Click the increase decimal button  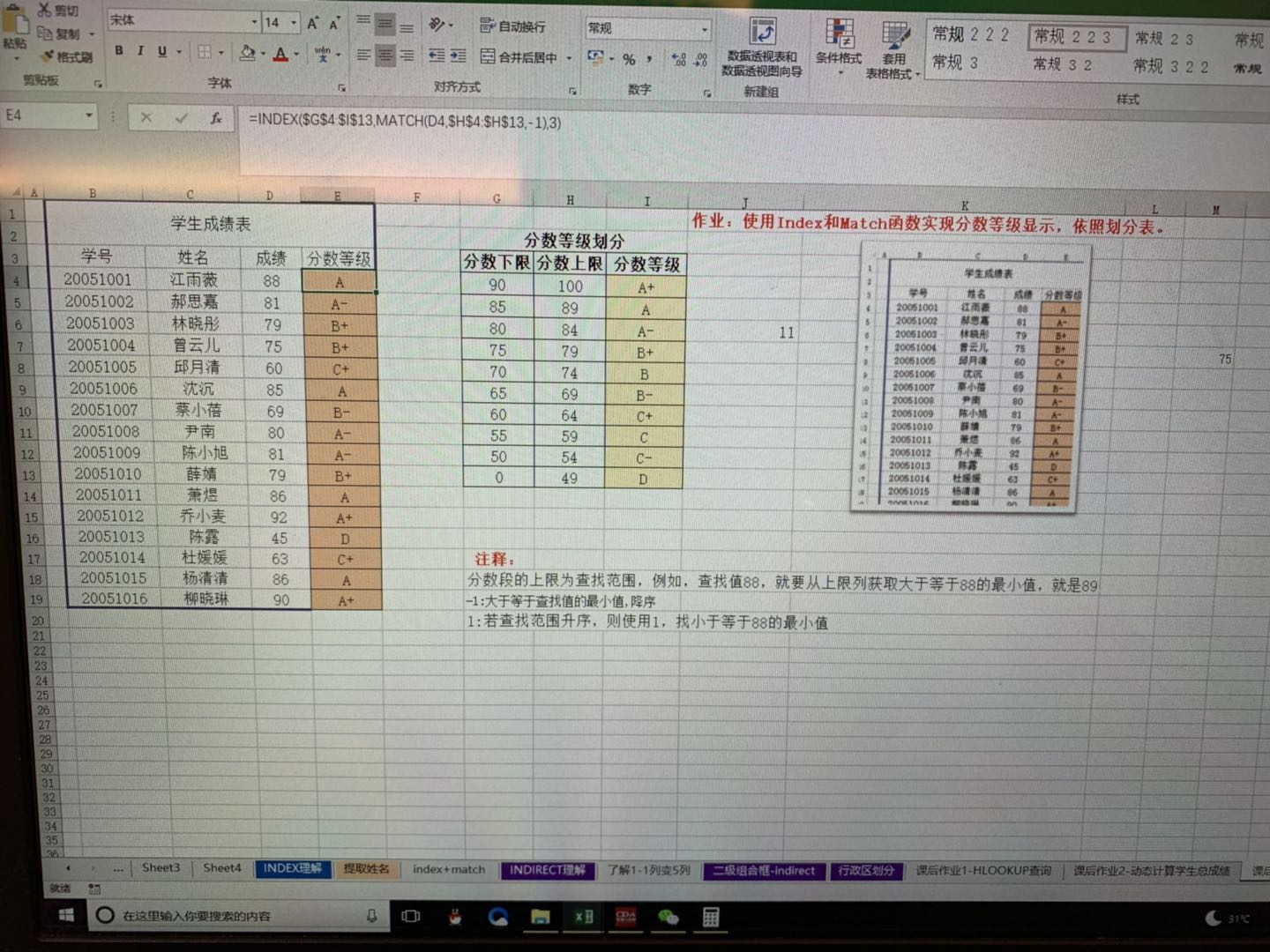coord(678,60)
